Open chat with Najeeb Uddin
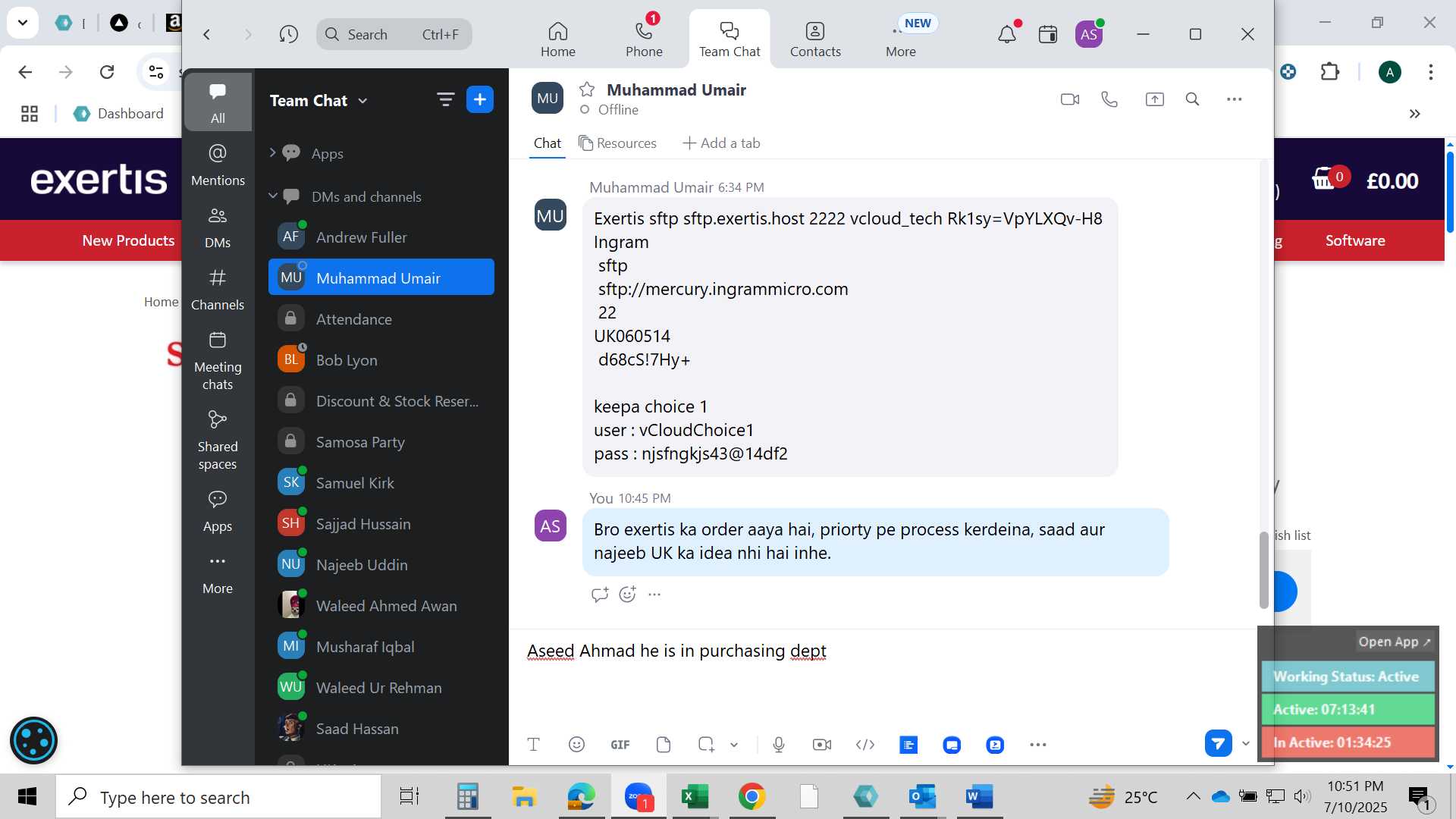The image size is (1456, 819). (x=381, y=564)
